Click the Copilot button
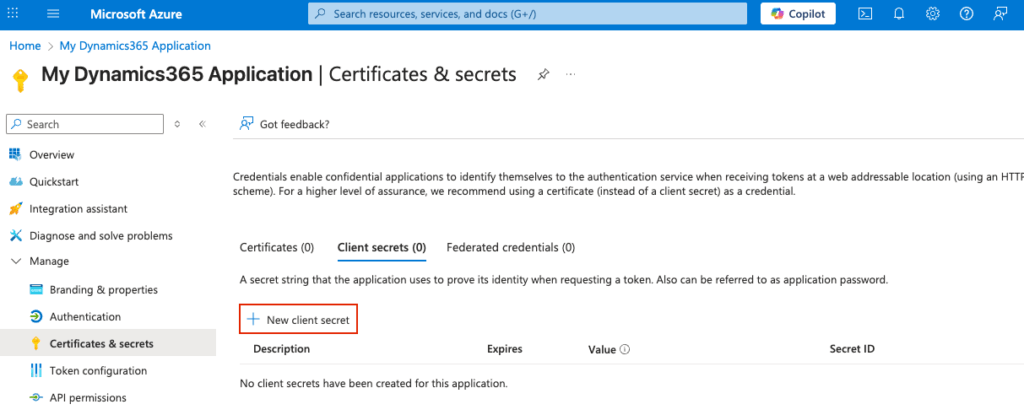Viewport: 1024px width, 415px height. (x=798, y=14)
